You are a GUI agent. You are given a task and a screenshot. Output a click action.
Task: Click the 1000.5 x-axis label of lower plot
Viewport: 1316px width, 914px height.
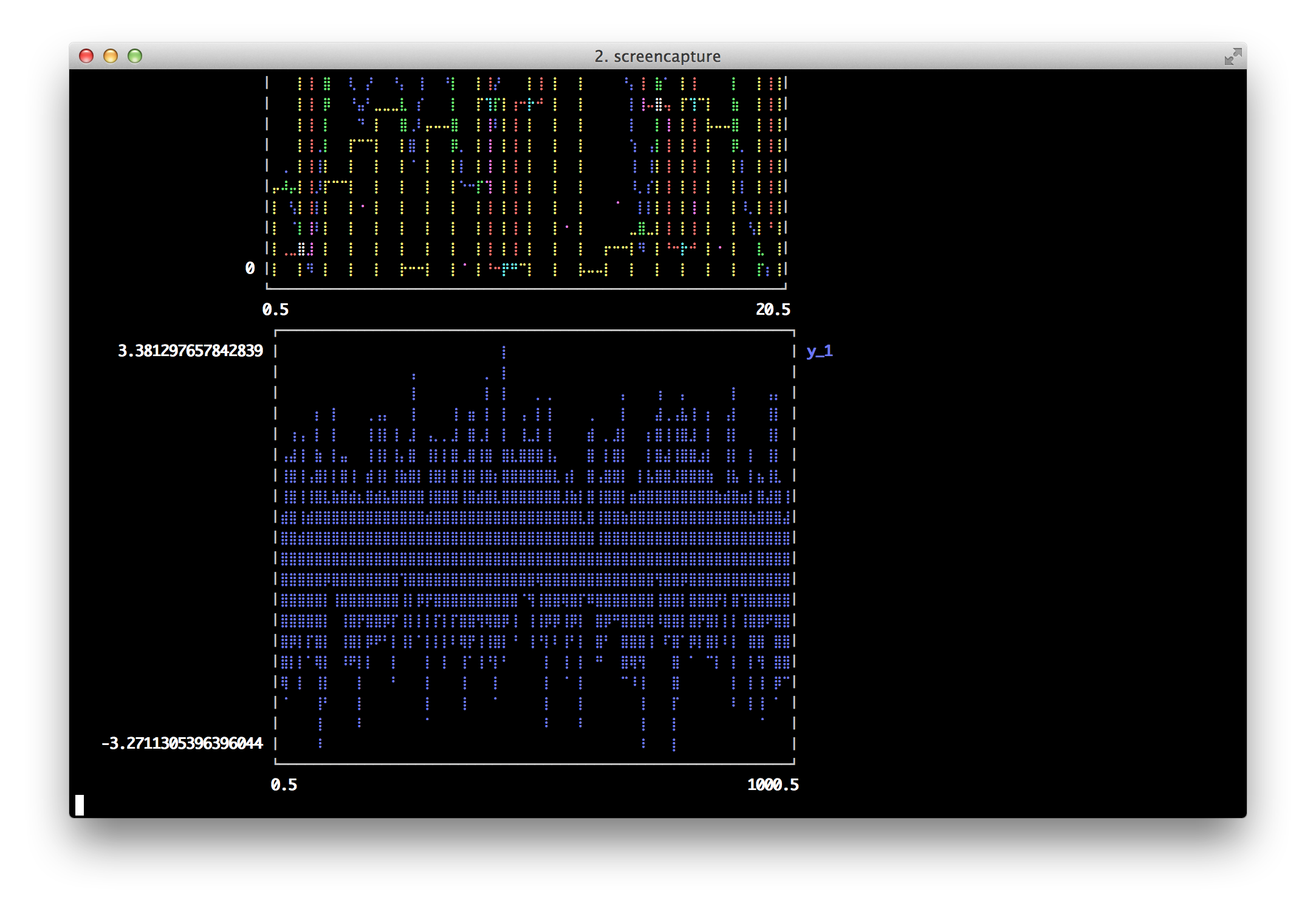click(x=773, y=785)
